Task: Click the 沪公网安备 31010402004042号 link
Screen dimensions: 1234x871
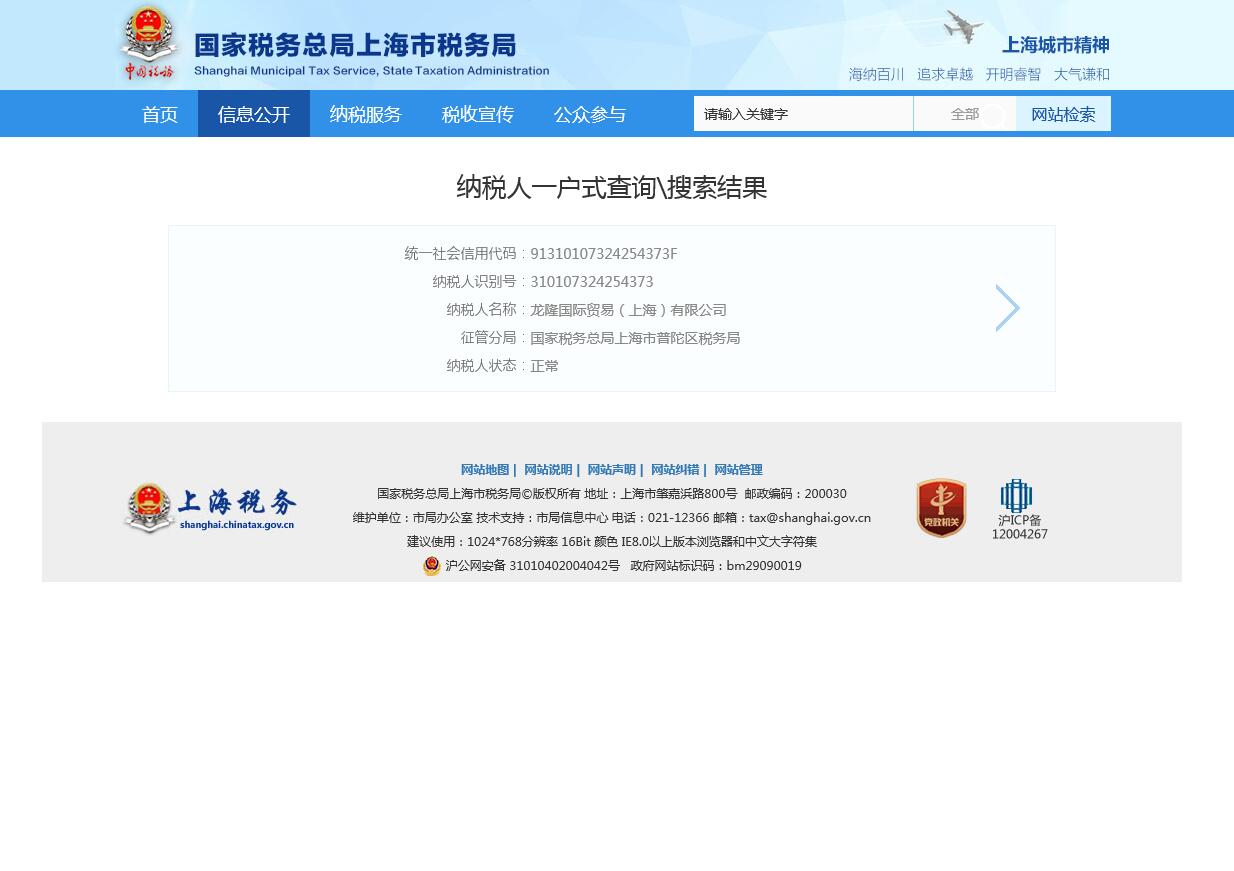Action: [x=532, y=566]
